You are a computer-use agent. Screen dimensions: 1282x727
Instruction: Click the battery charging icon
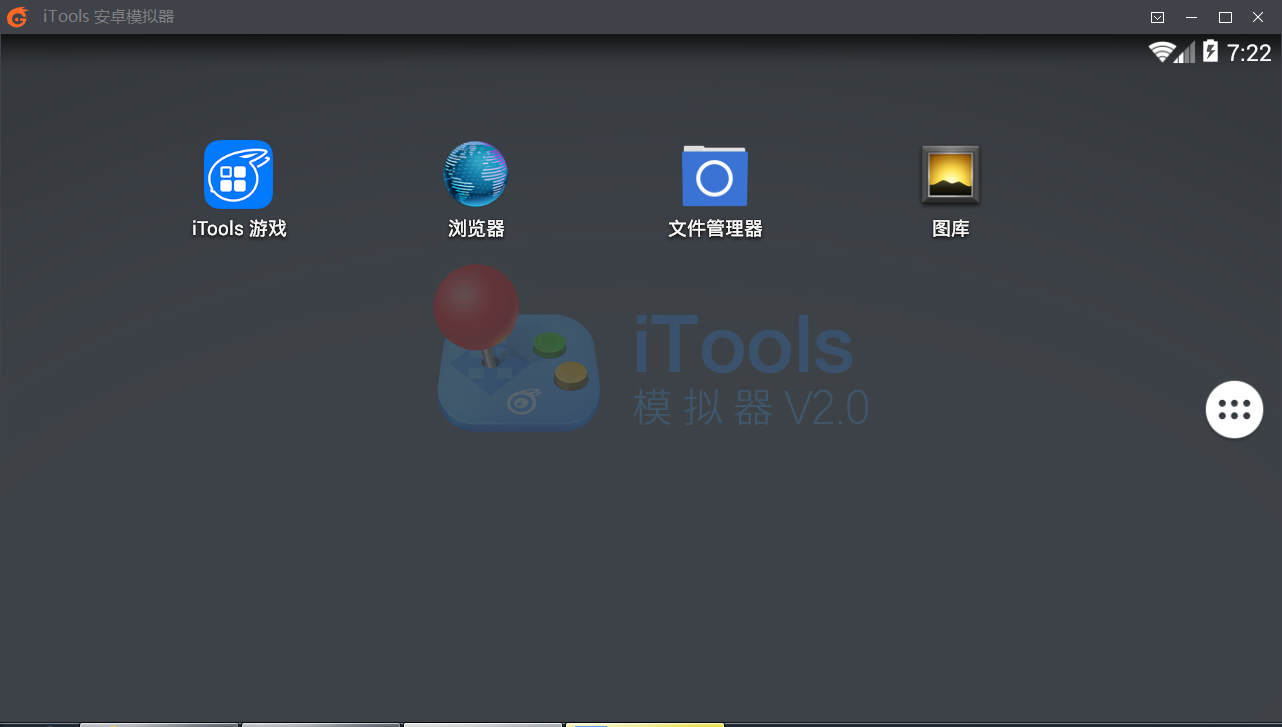pyautogui.click(x=1210, y=51)
